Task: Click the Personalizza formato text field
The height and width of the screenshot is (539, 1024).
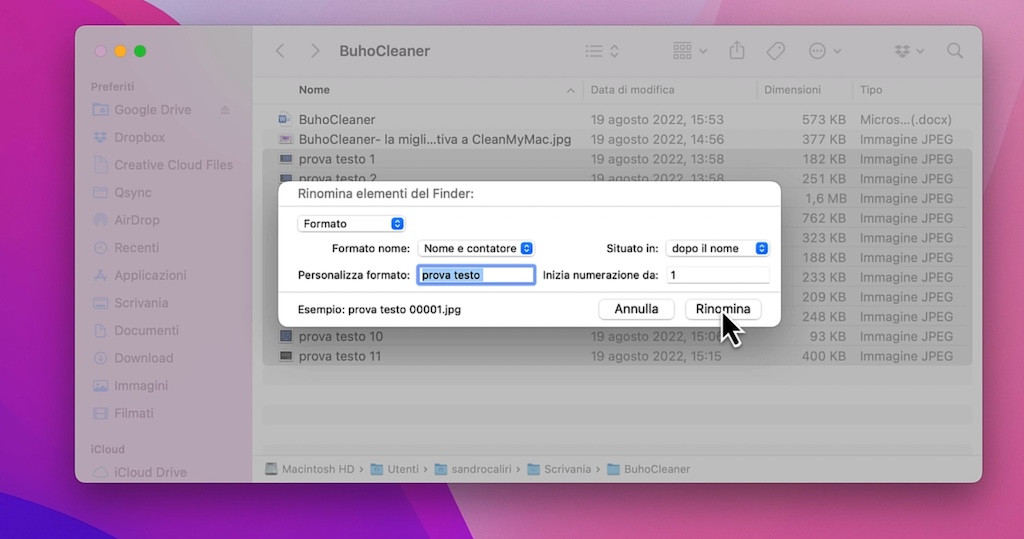Action: [x=476, y=275]
